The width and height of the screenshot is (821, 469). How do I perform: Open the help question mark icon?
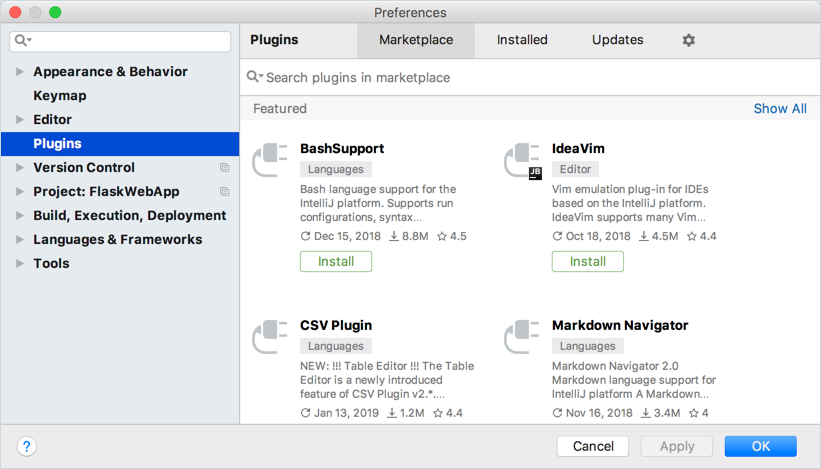(x=27, y=446)
